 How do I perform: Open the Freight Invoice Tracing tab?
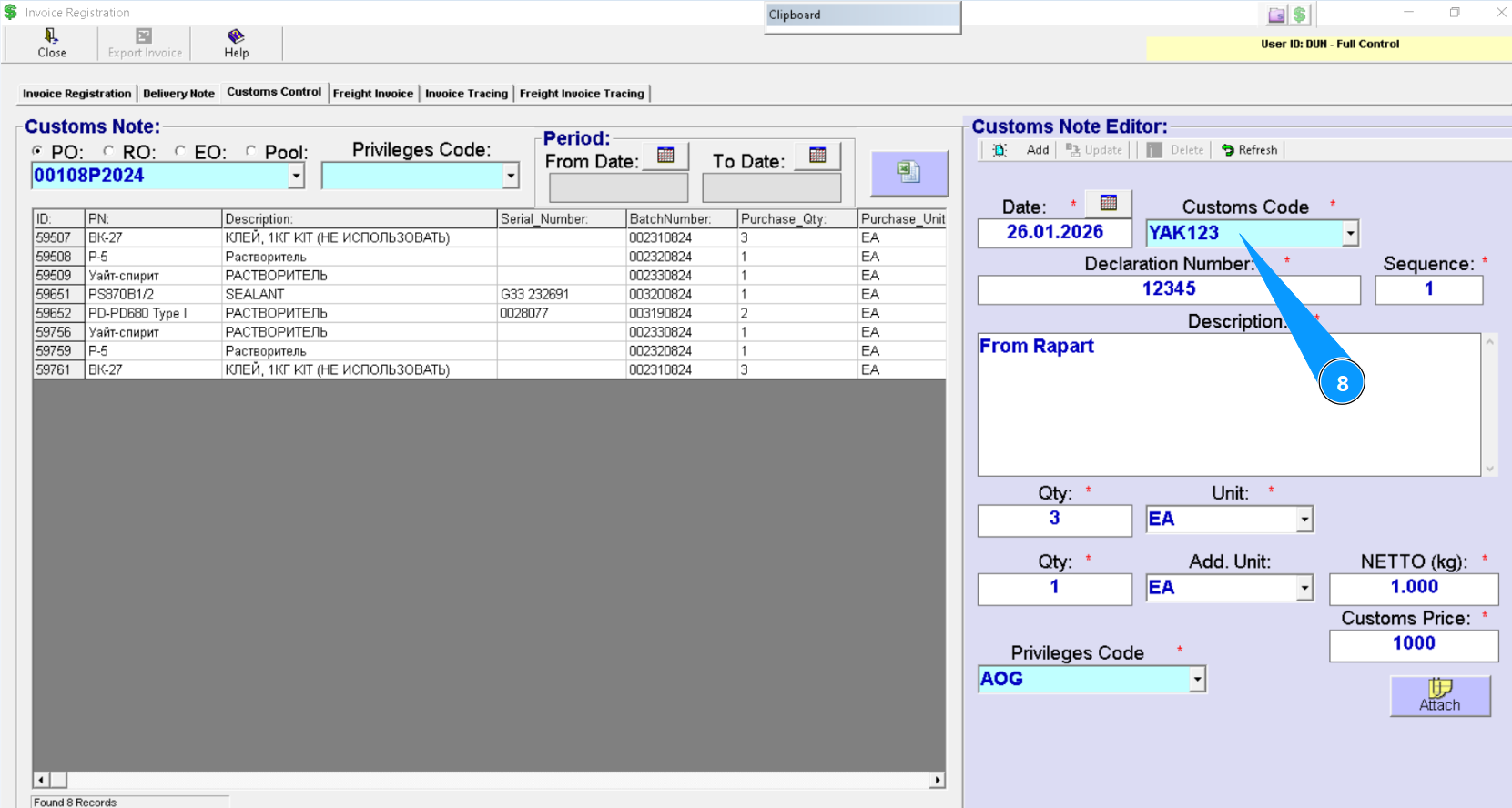click(582, 94)
